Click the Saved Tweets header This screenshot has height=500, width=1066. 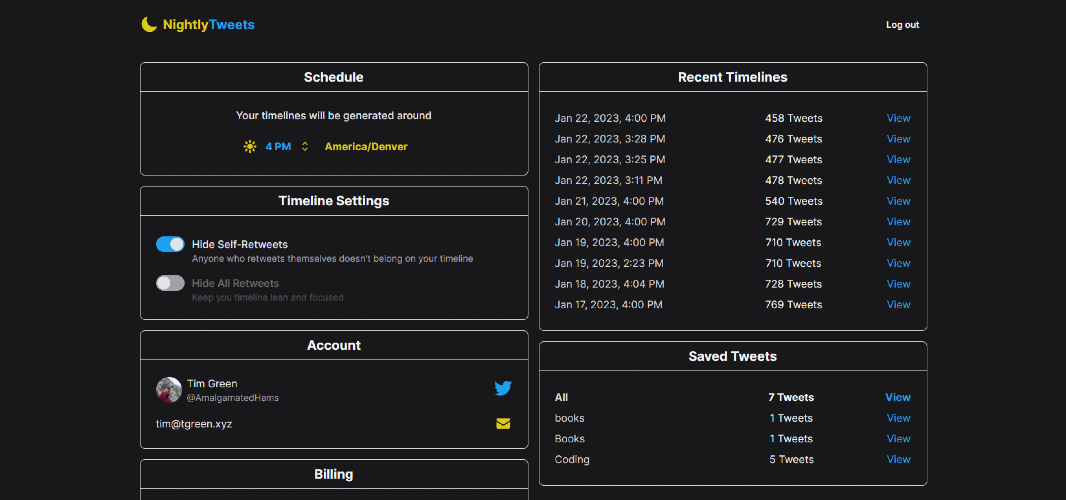coord(733,356)
